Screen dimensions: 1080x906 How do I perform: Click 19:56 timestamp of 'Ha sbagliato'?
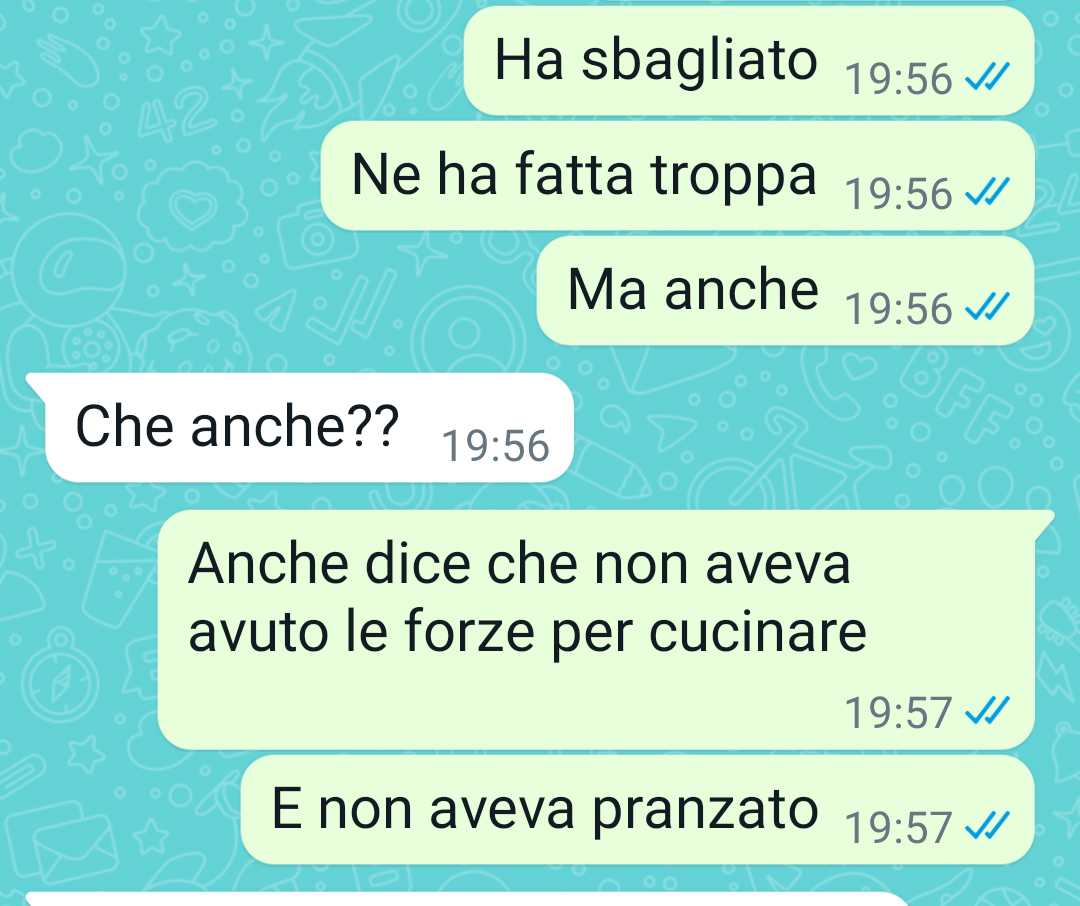pos(899,79)
